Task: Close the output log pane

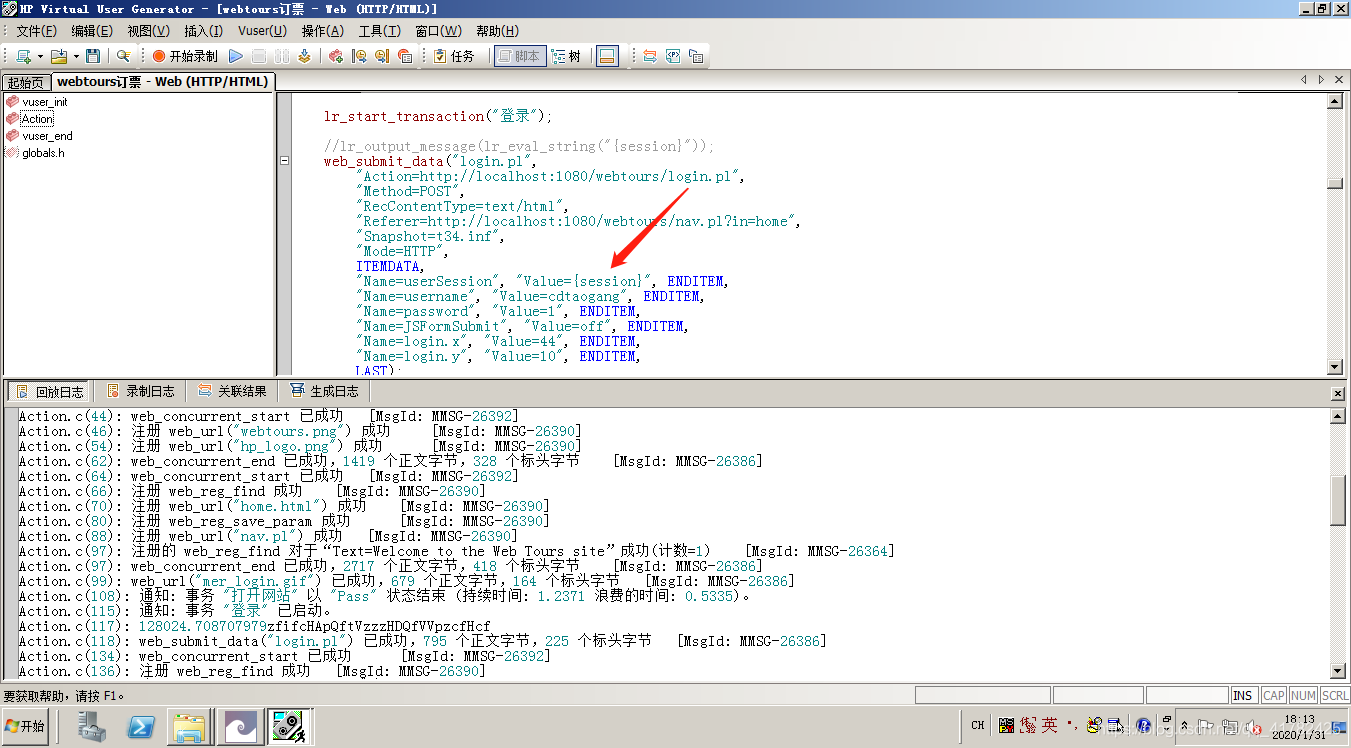Action: pos(1339,395)
